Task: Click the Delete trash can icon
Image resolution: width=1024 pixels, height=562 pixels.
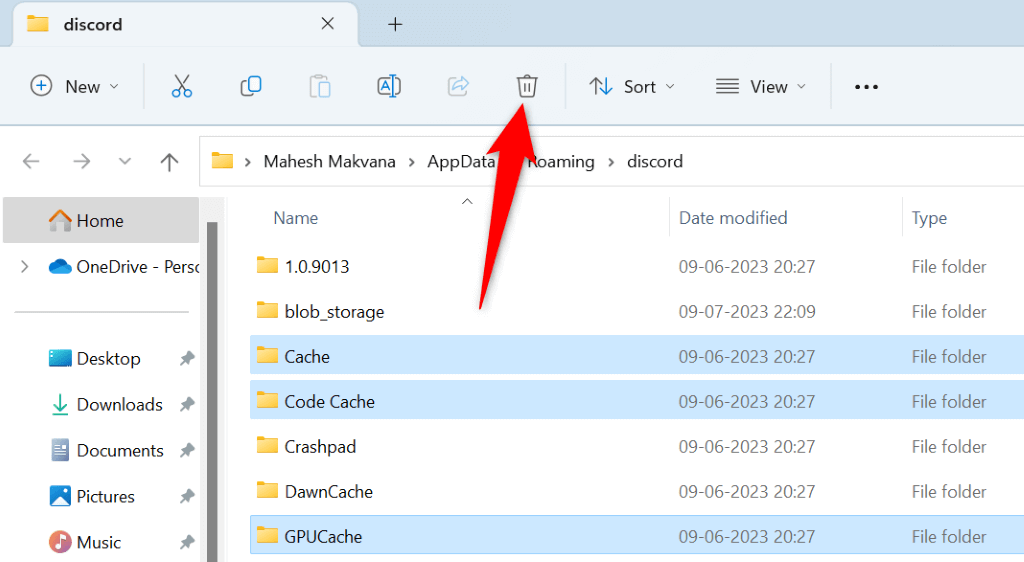Action: [527, 86]
